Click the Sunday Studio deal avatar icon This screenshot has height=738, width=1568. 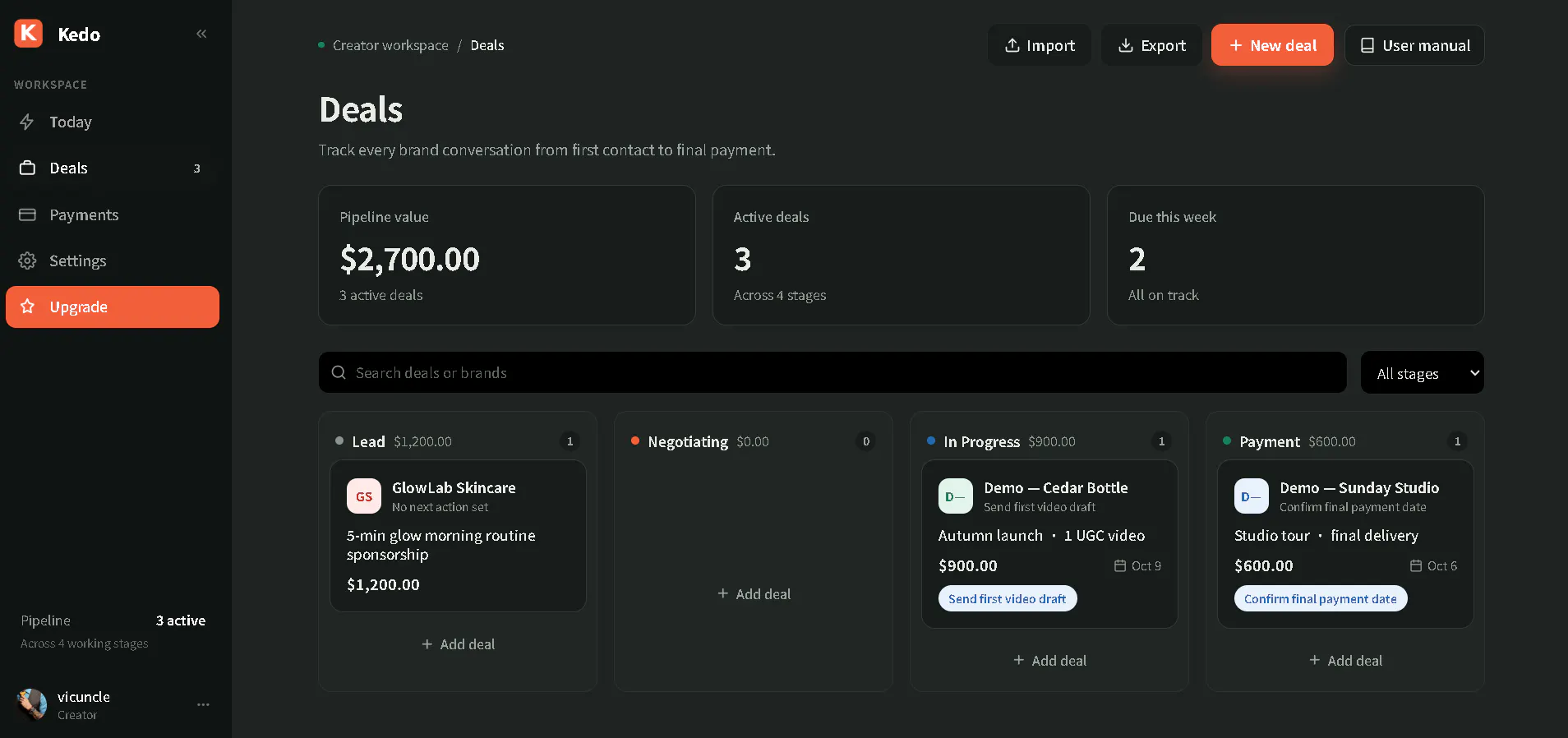tap(1252, 496)
